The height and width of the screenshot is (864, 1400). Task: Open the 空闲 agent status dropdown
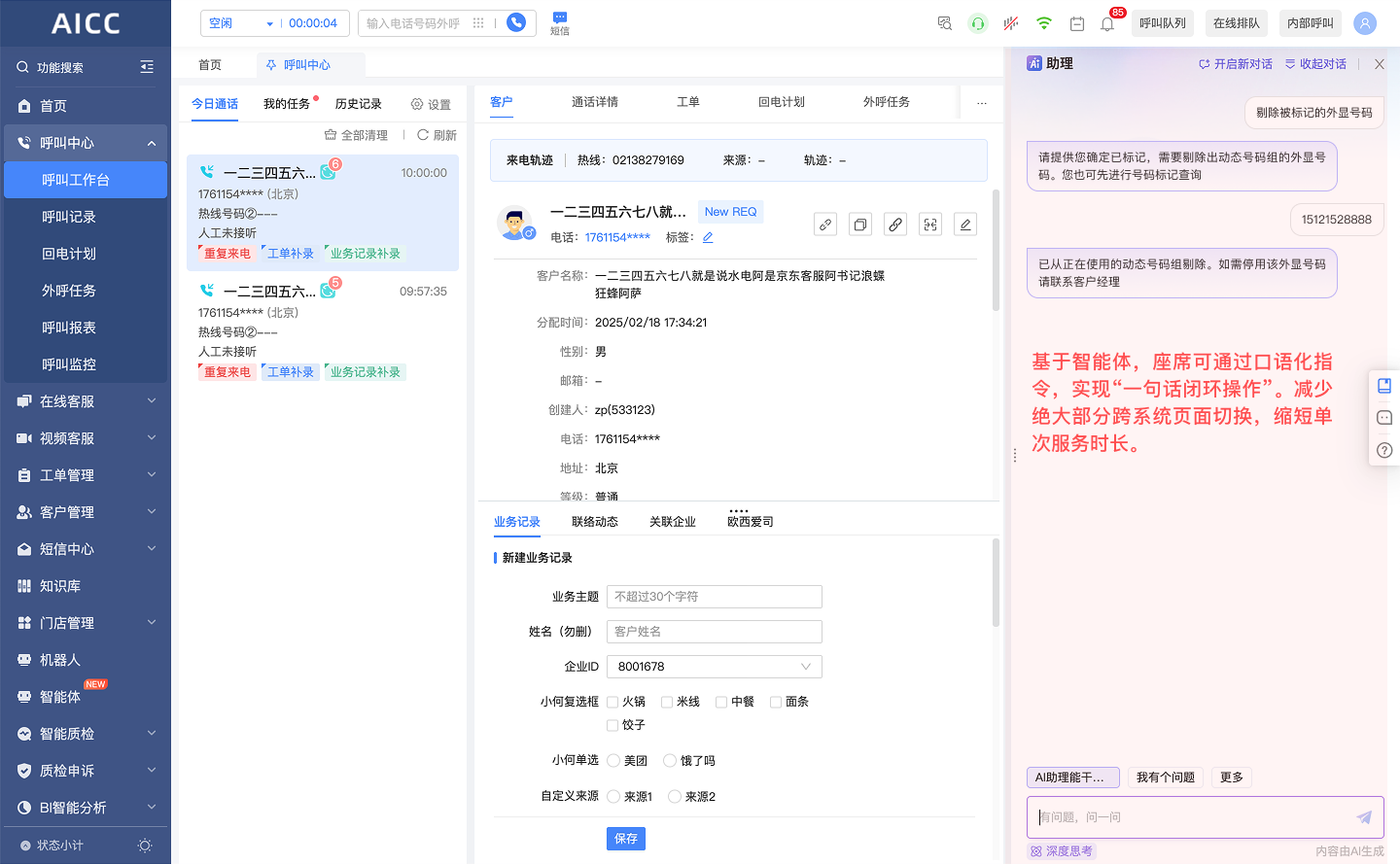[x=241, y=23]
